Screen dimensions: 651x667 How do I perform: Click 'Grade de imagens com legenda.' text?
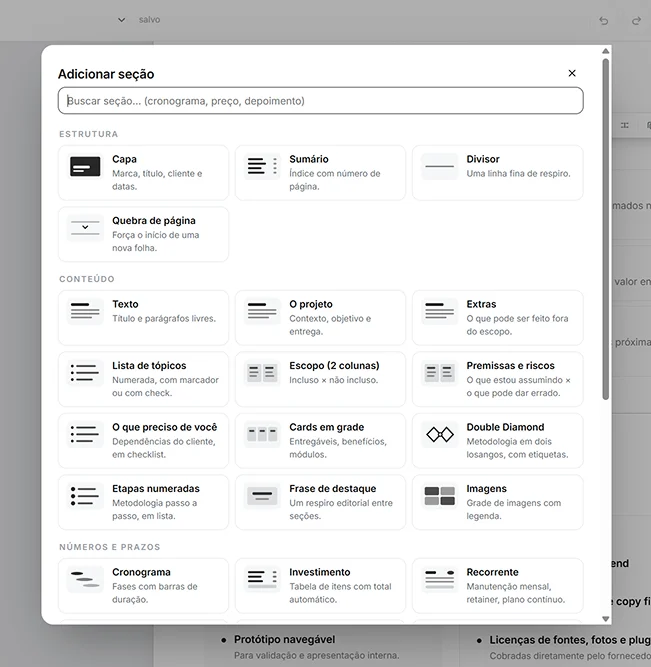[x=514, y=509]
